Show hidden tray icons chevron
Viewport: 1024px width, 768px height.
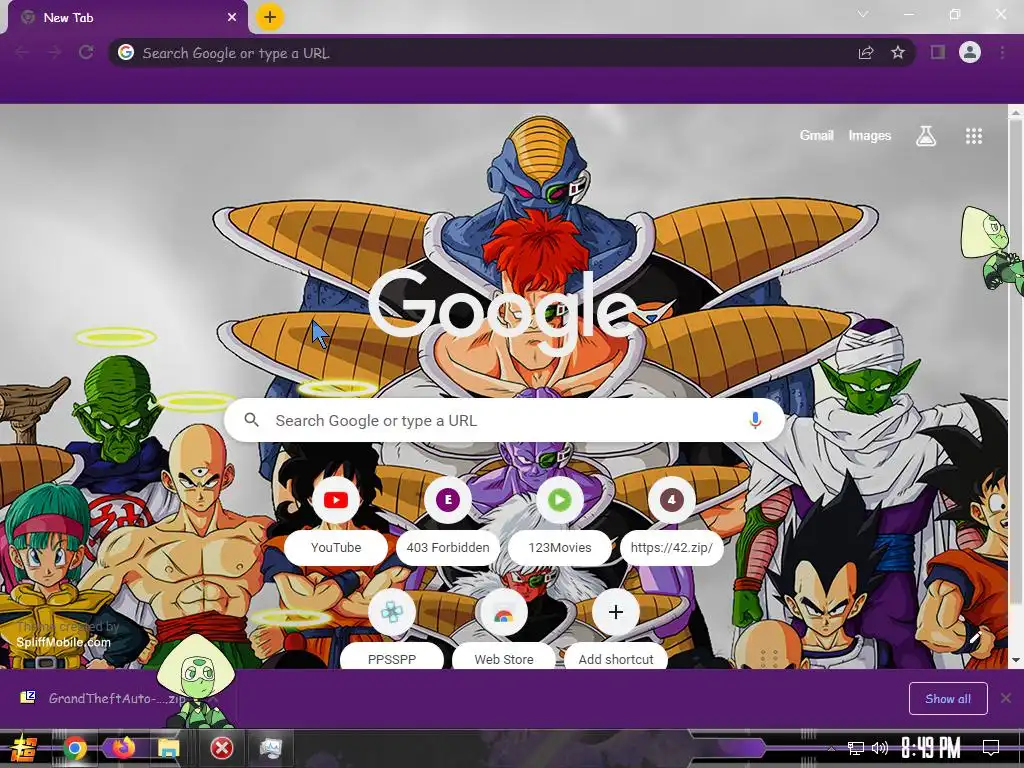pyautogui.click(x=831, y=748)
